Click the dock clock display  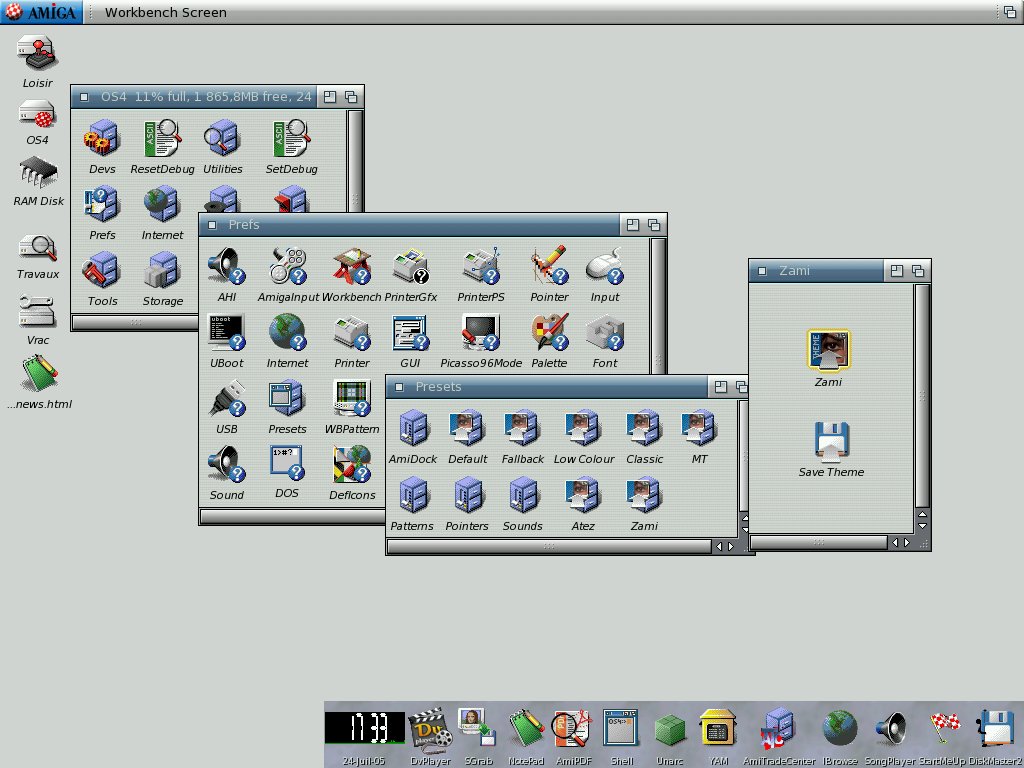(x=364, y=727)
